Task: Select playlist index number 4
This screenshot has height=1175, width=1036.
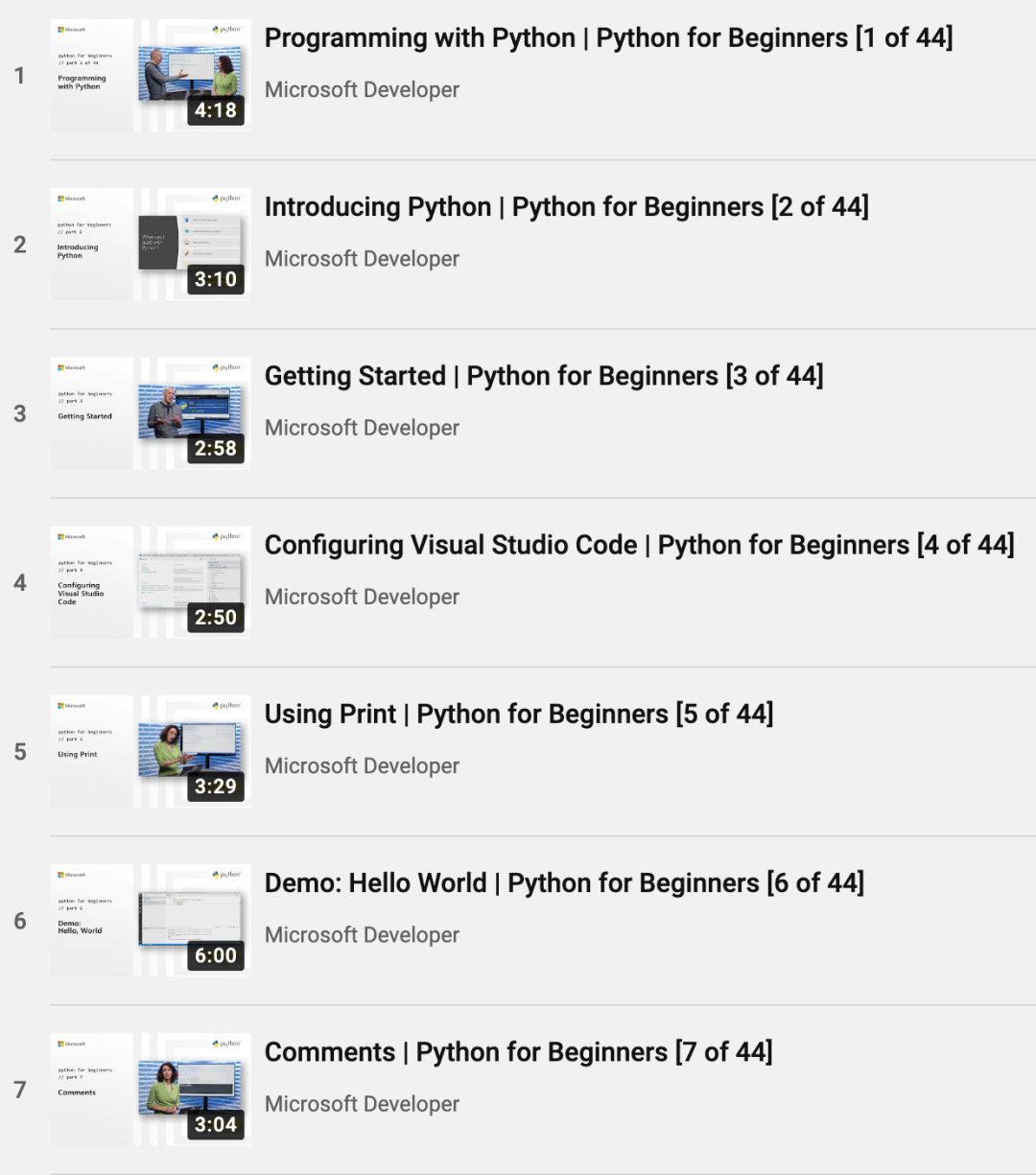Action: (19, 582)
